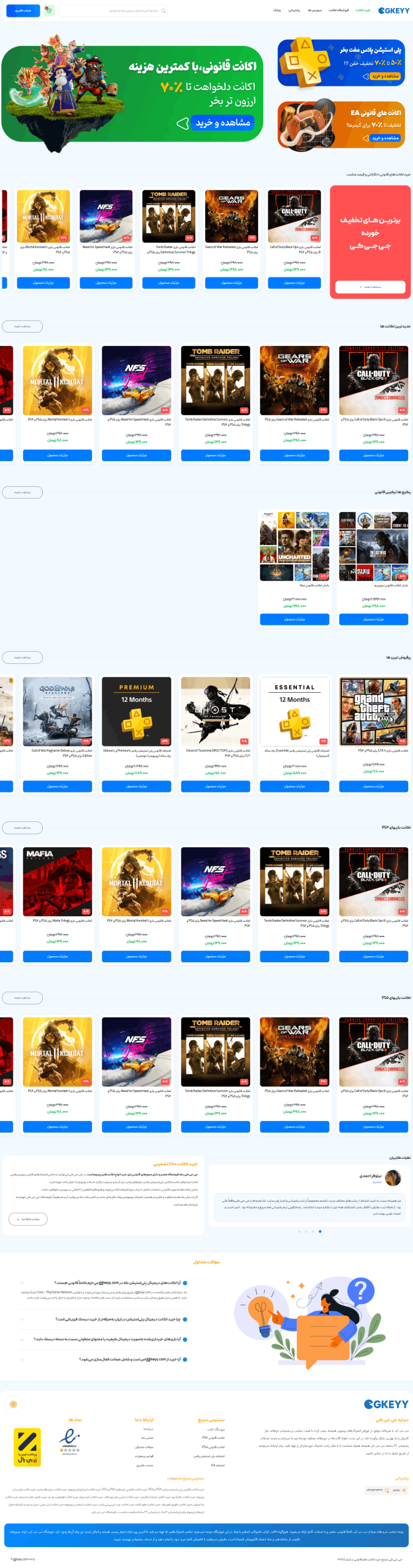The image size is (413, 1568).
Task: Click the search magnifier icon in header
Action: pos(163,10)
